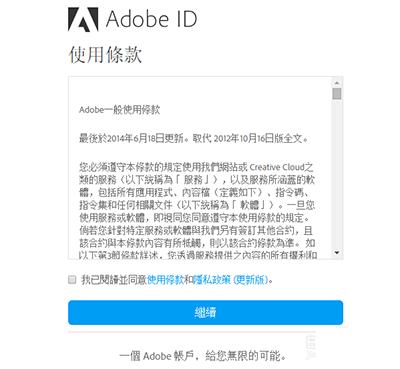Open the 使用條款 link
This screenshot has height=369, width=400.
tap(166, 280)
